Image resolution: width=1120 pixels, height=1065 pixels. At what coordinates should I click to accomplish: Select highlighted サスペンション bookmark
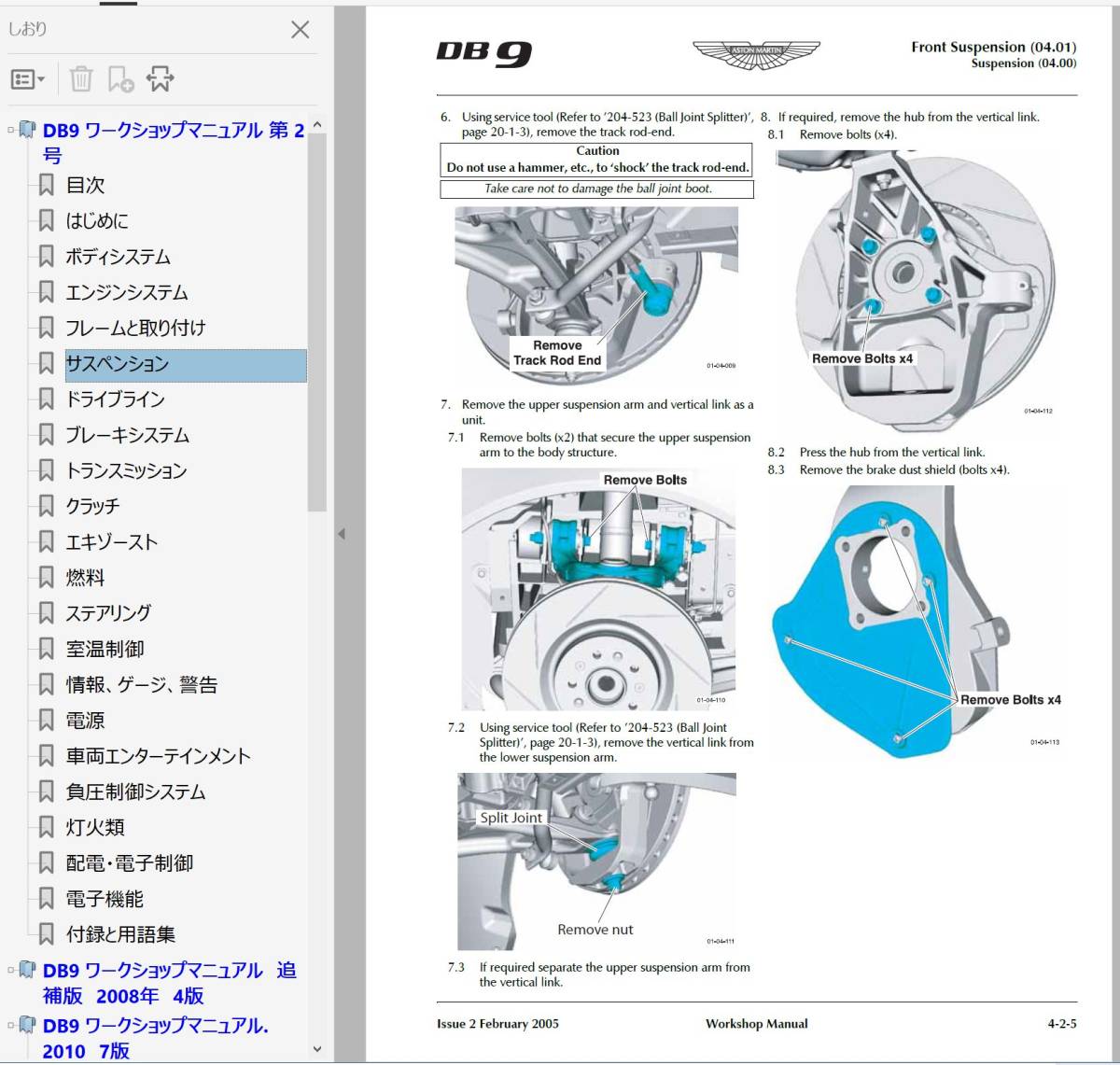click(x=185, y=364)
